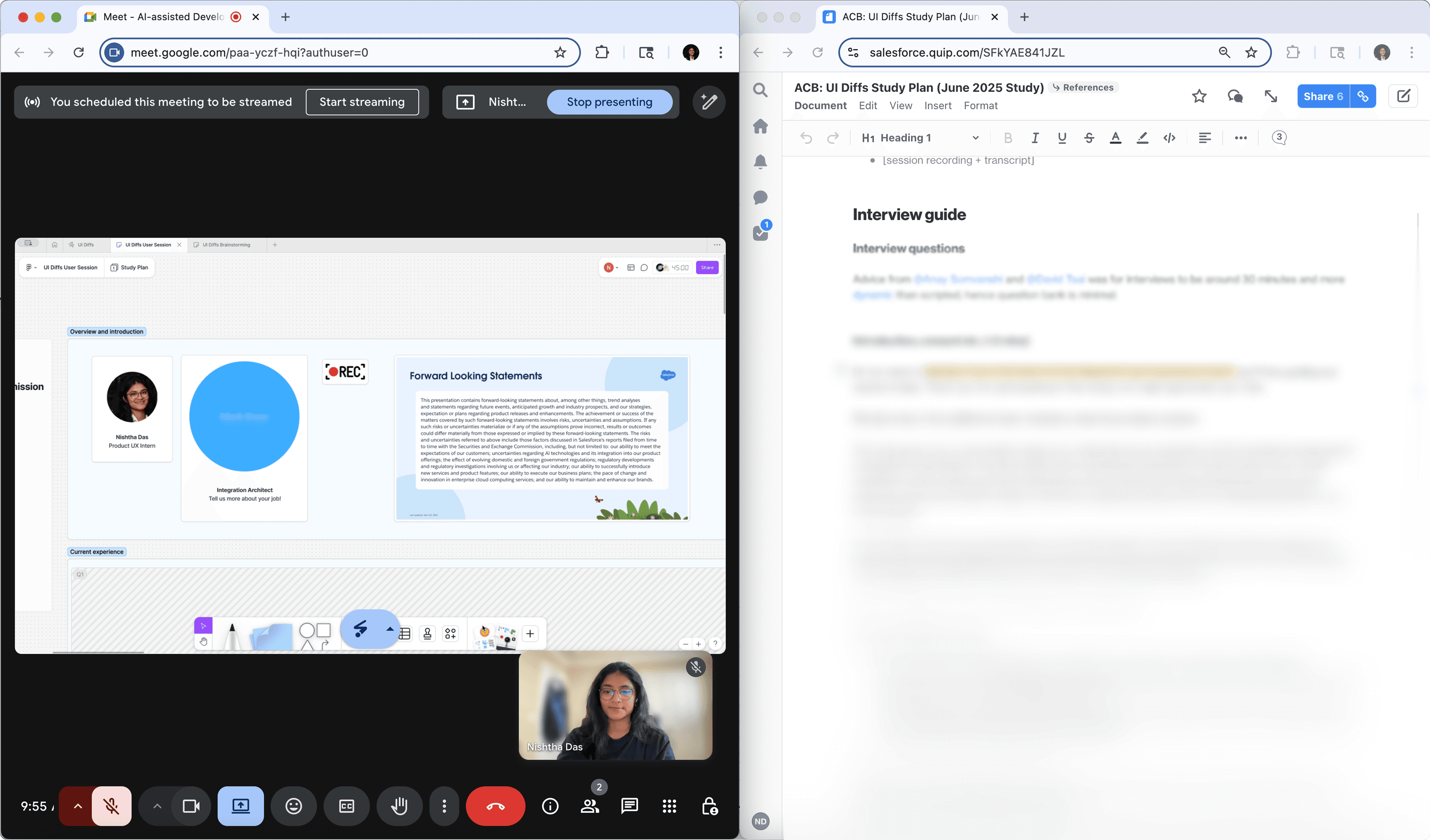The width and height of the screenshot is (1430, 840).
Task: Click the Stop presenting button
Action: pyautogui.click(x=609, y=102)
